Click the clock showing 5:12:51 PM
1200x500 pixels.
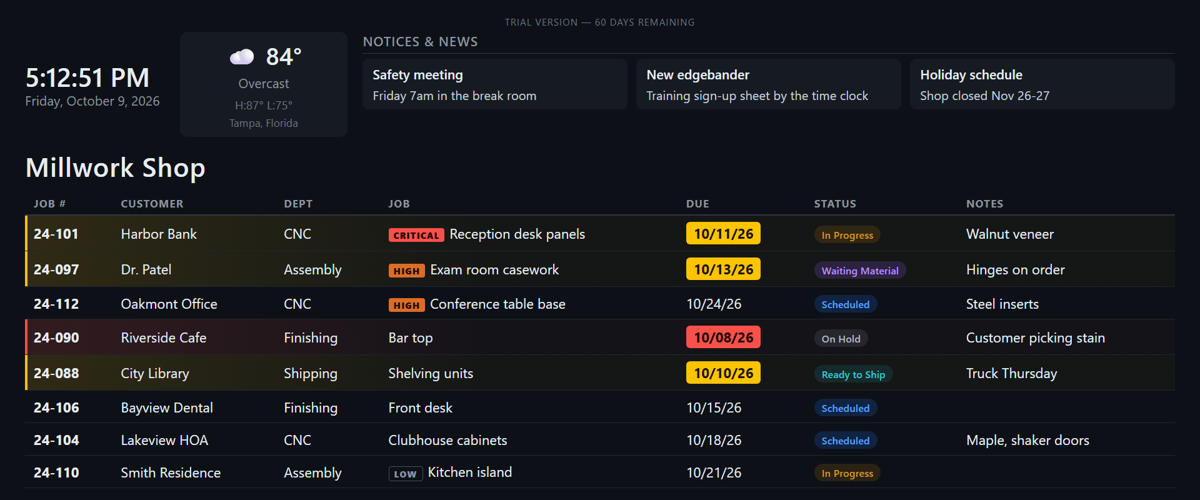pyautogui.click(x=87, y=77)
